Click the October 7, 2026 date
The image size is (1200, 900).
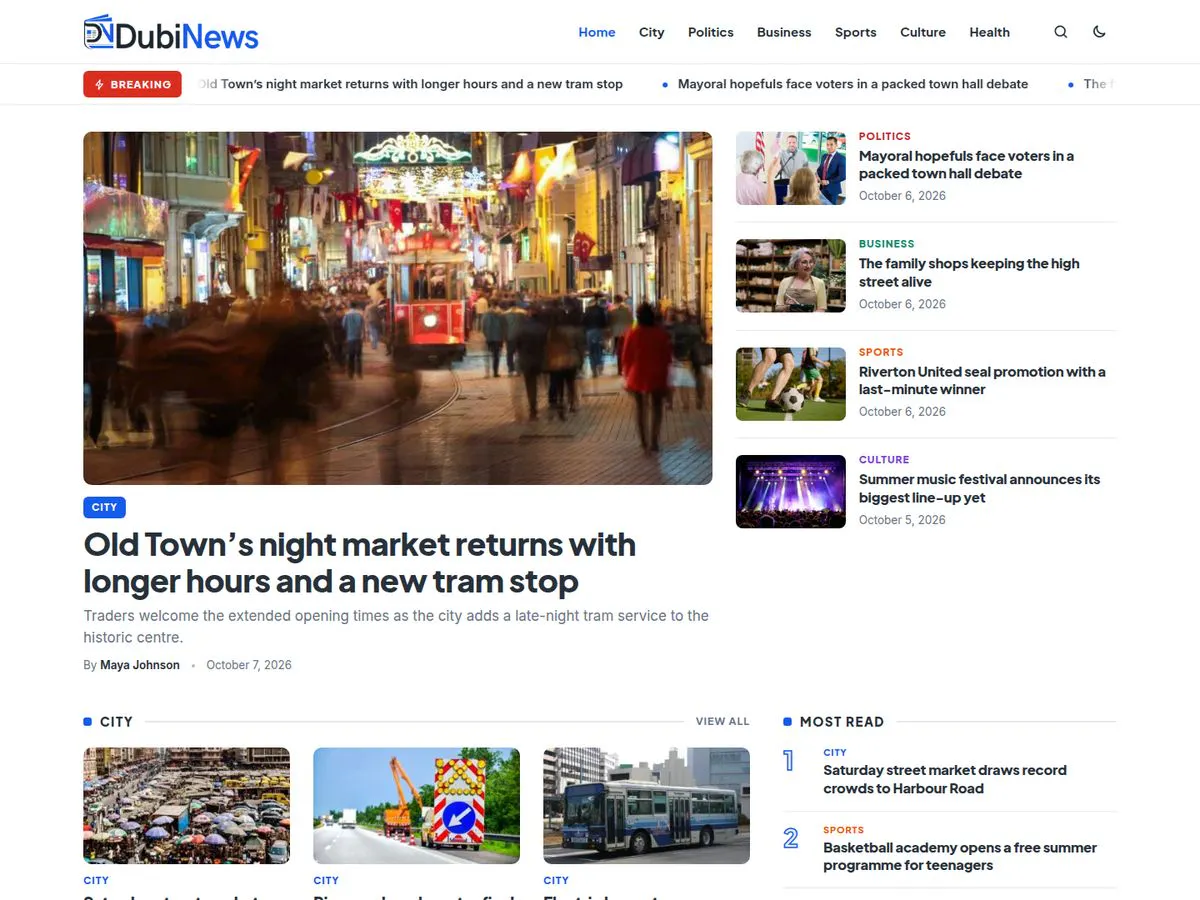click(x=249, y=665)
